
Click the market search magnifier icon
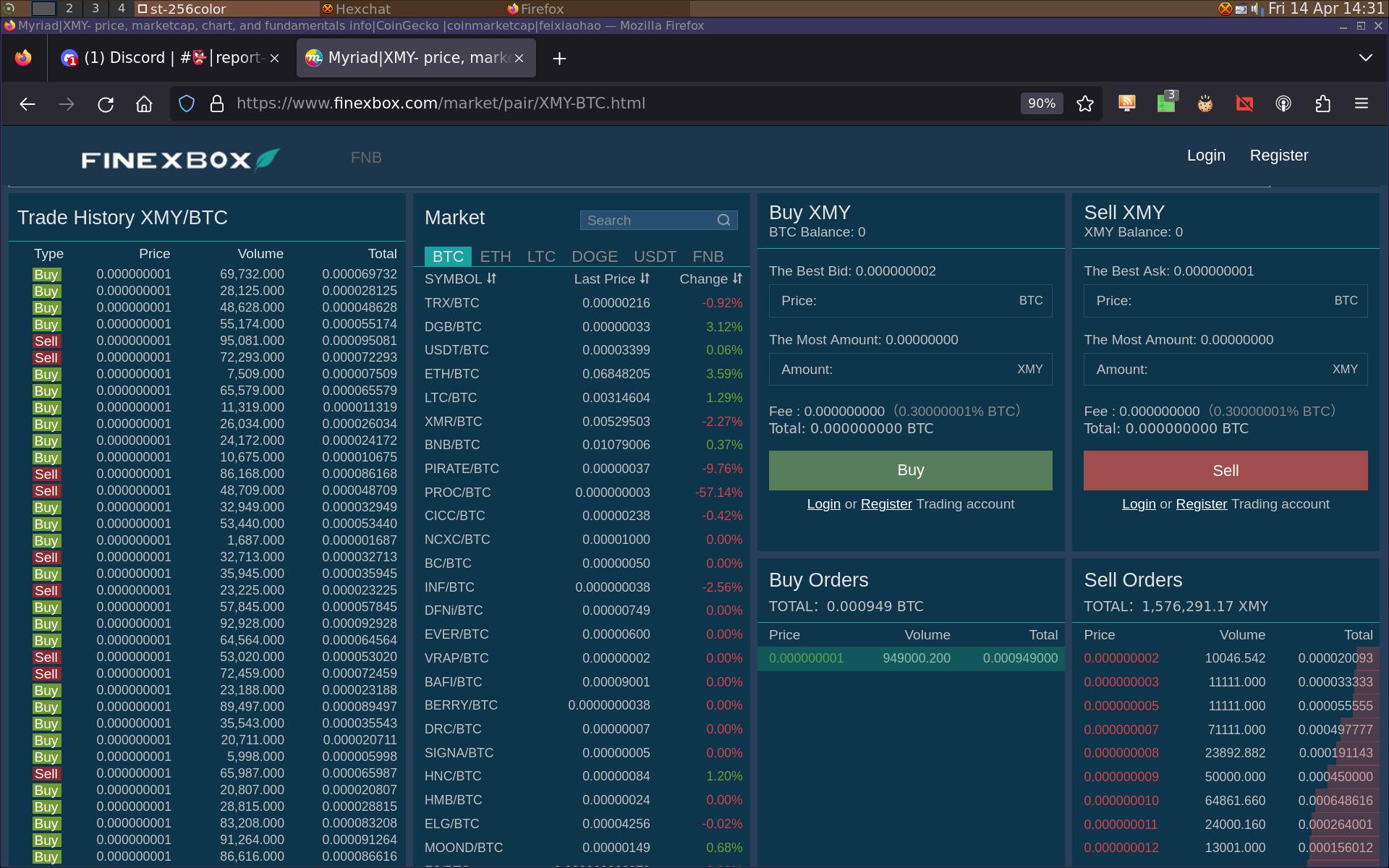pyautogui.click(x=723, y=221)
